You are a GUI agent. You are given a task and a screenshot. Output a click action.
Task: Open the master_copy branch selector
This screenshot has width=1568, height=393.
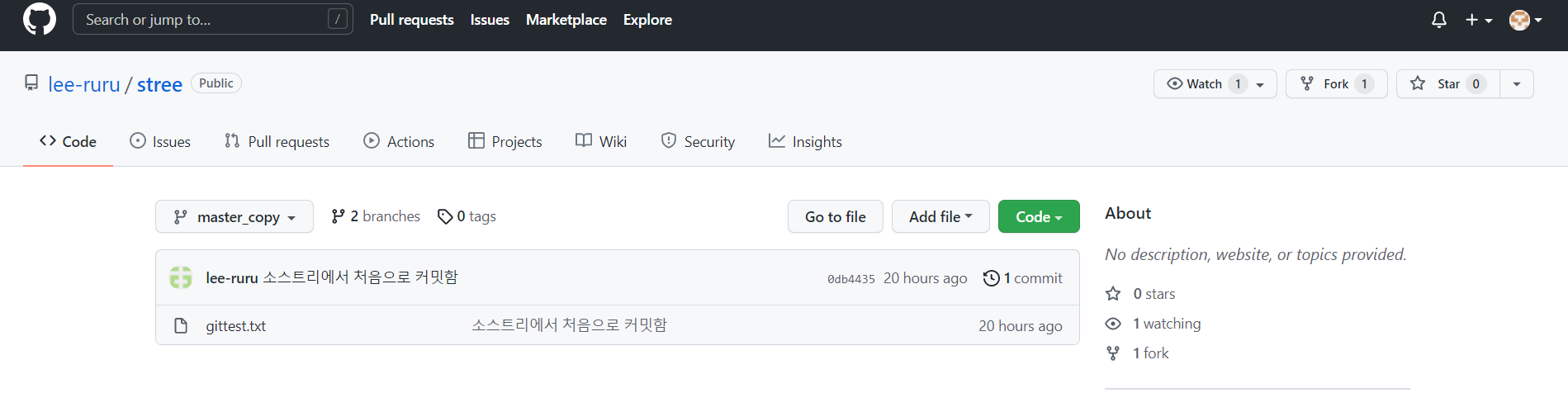tap(234, 216)
